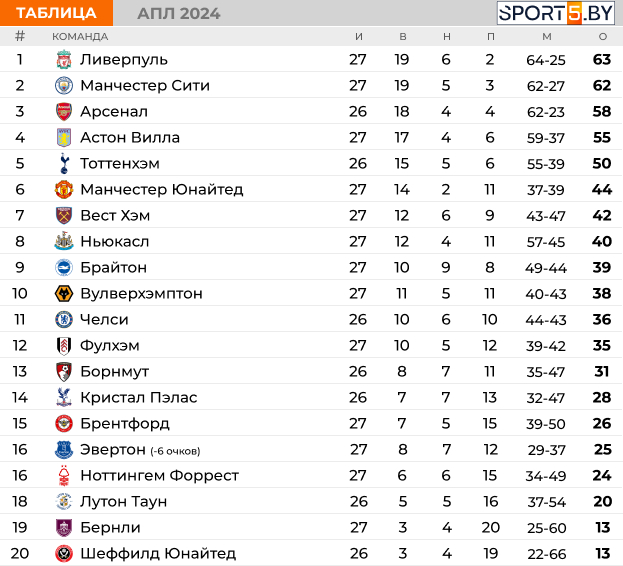Click the Everton club crest icon
The width and height of the screenshot is (623, 566).
point(64,450)
